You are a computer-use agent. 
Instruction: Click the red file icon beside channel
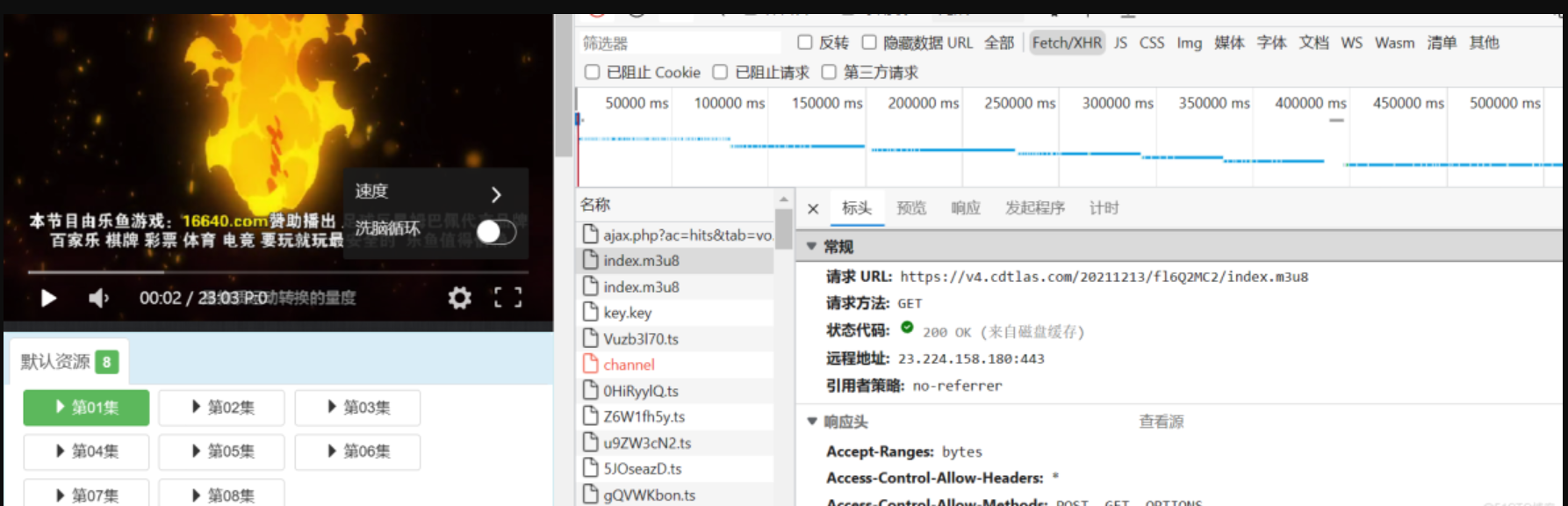click(x=590, y=365)
